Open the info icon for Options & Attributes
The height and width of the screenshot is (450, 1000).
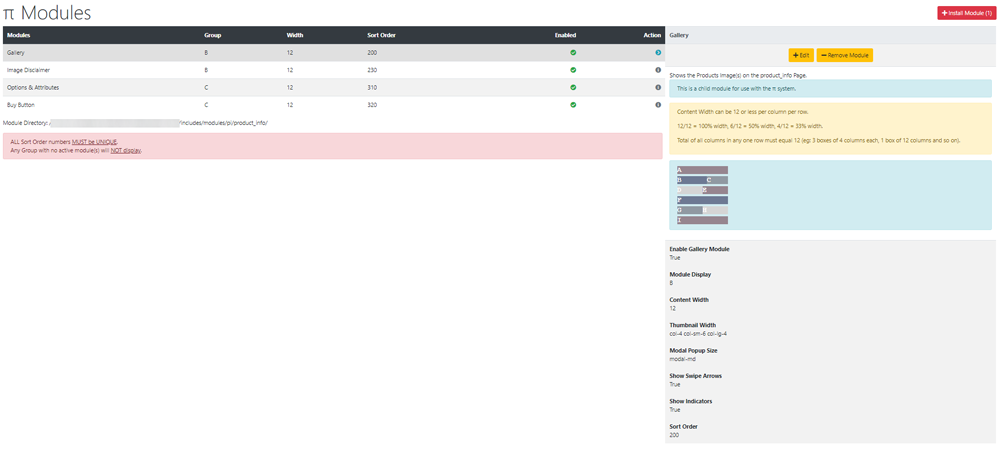coord(658,87)
